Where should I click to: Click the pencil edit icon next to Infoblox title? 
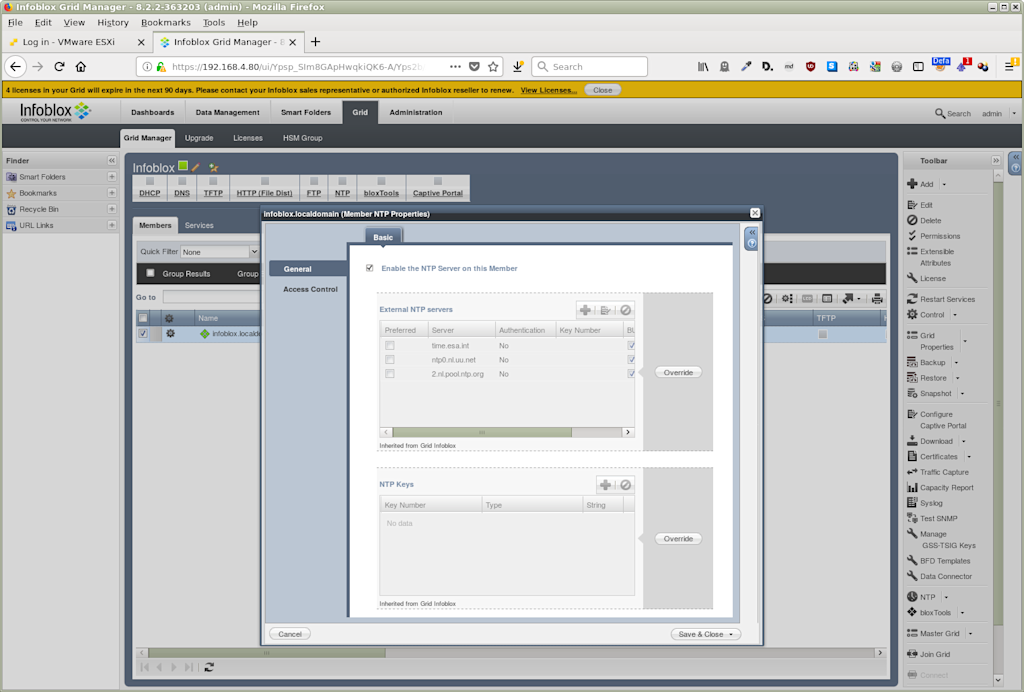click(195, 168)
